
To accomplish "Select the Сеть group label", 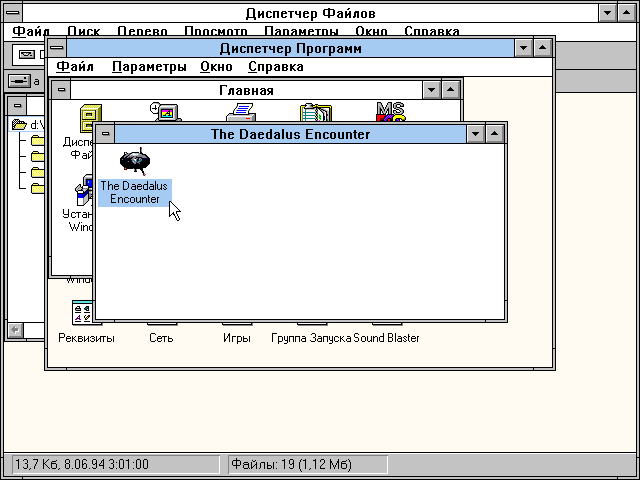I will point(161,338).
